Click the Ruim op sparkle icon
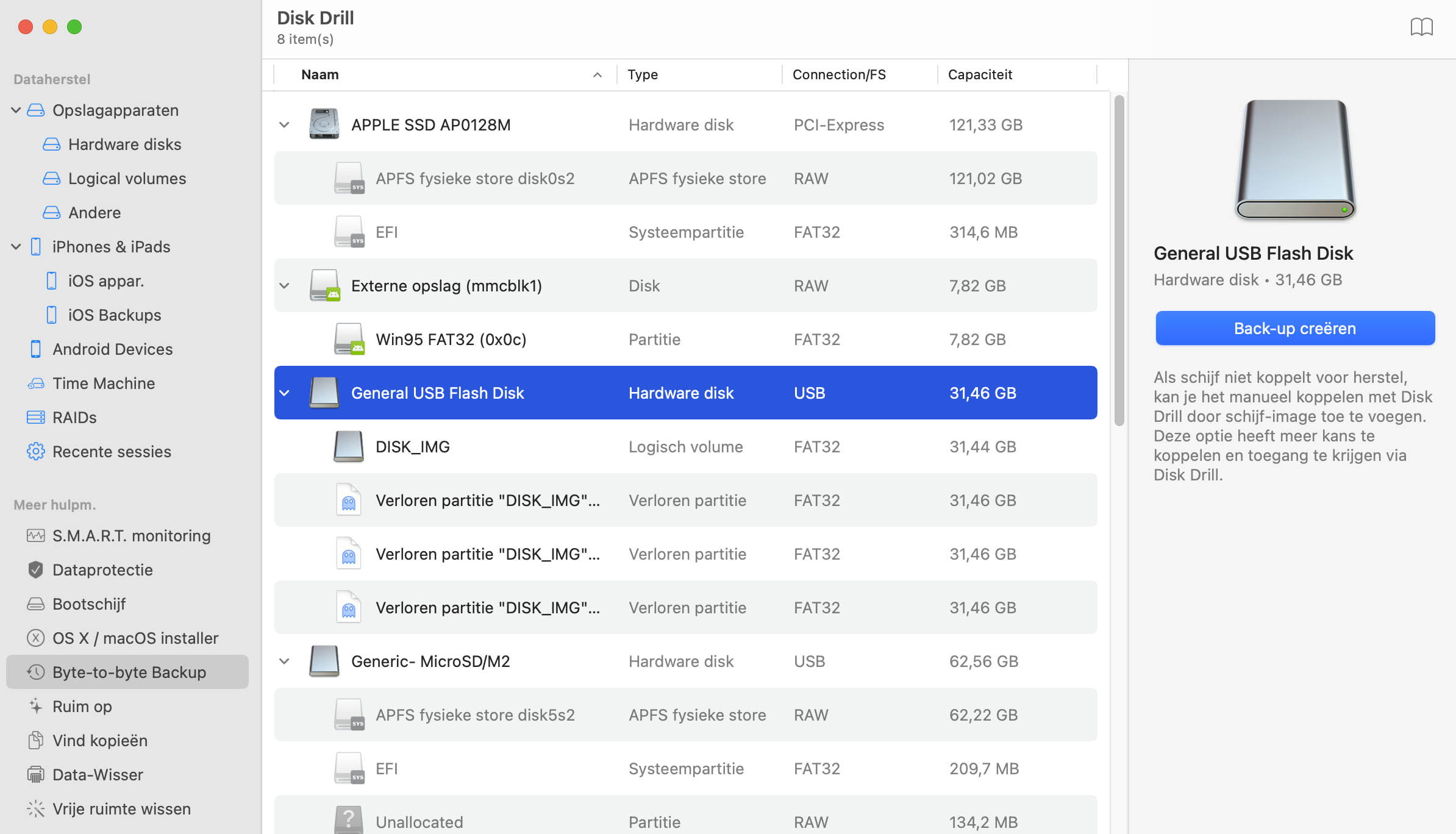 36,707
